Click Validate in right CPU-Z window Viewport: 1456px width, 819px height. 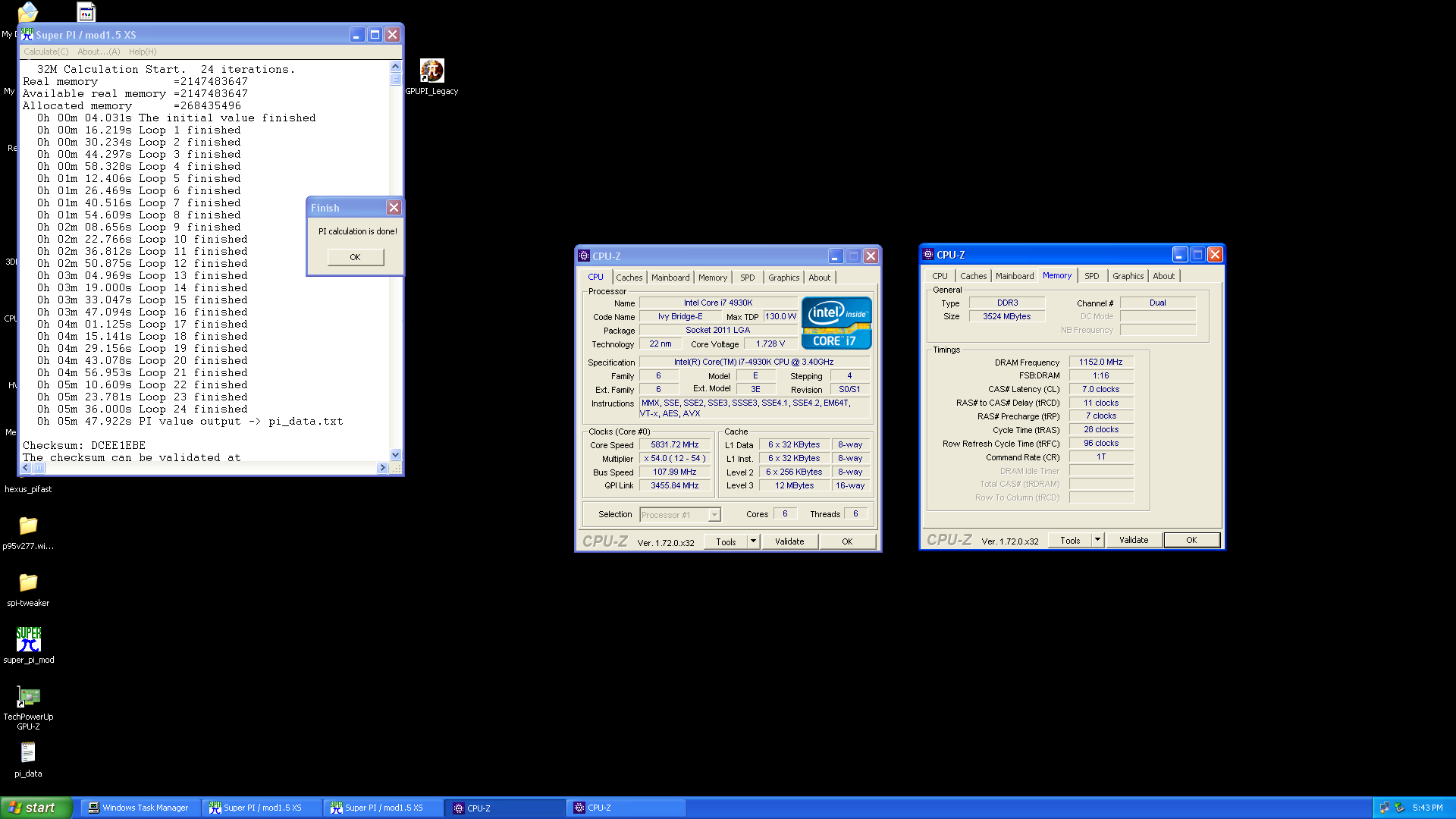point(1134,540)
